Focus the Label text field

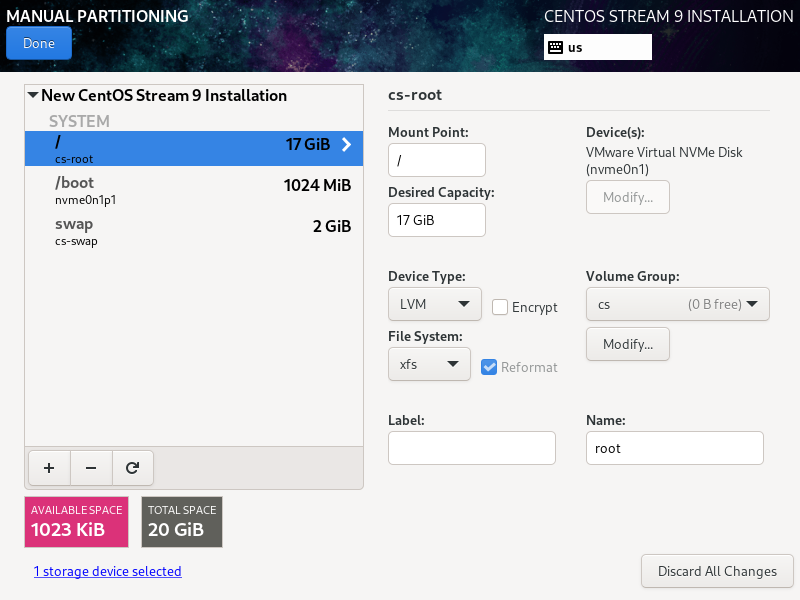coord(471,448)
